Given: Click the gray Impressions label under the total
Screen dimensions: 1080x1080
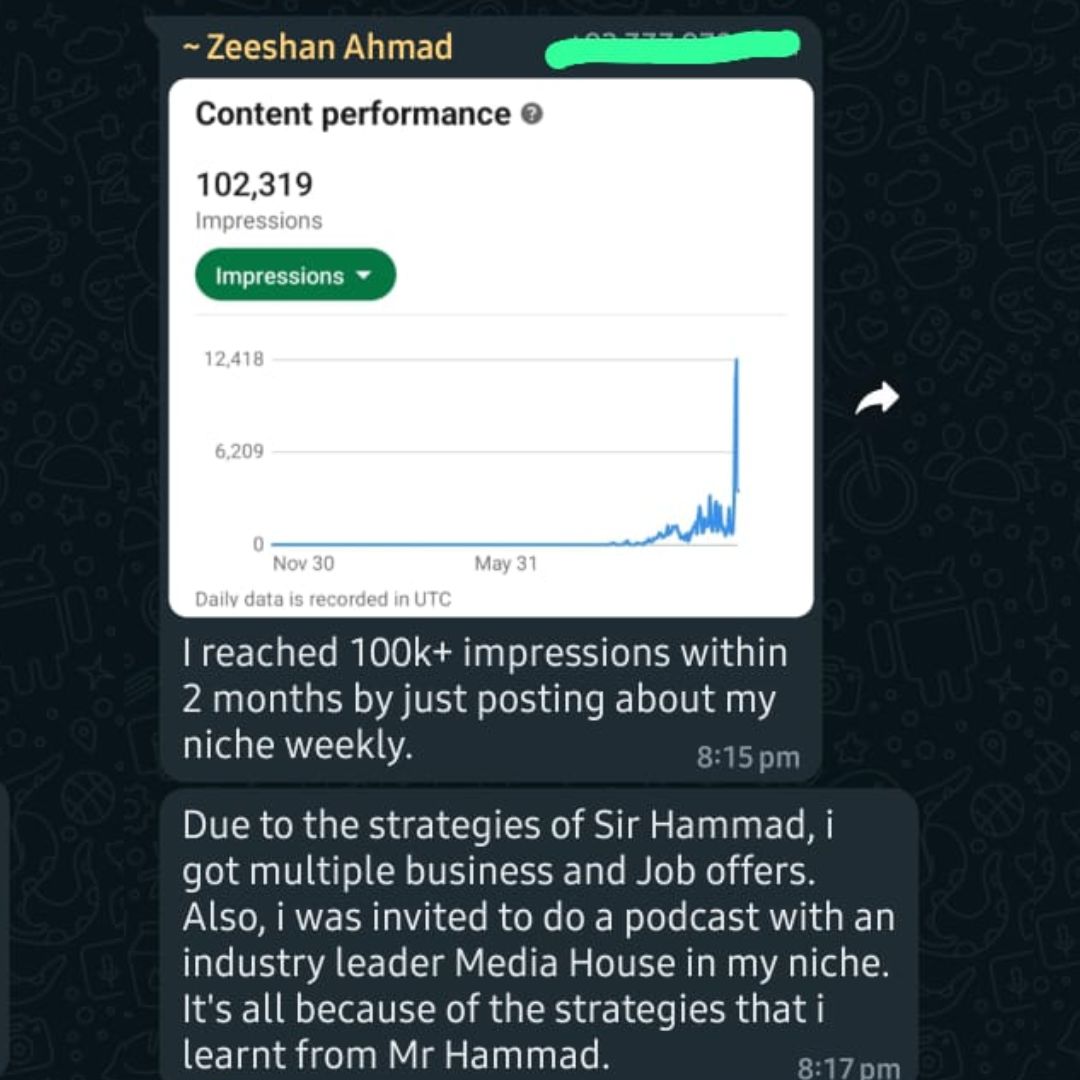Looking at the screenshot, I should pos(258,220).
